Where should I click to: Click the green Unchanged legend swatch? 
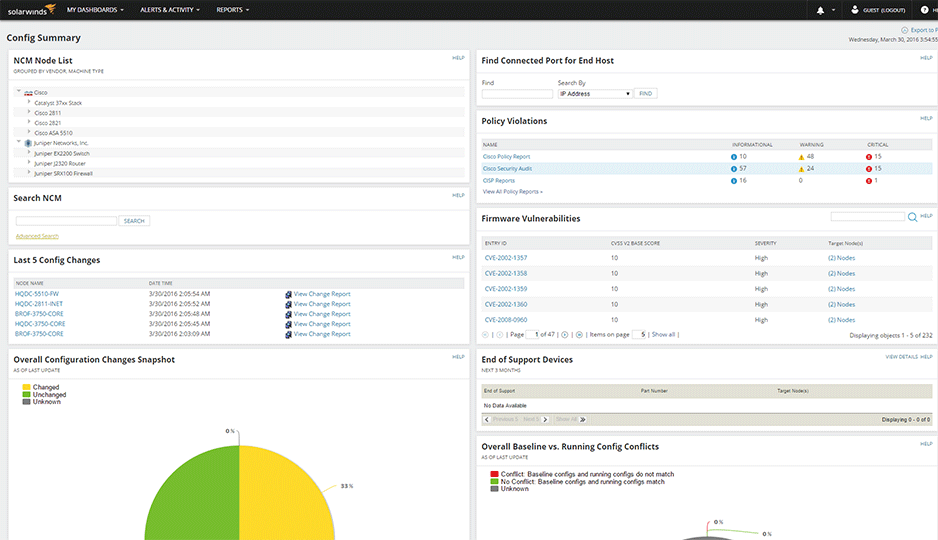(26, 395)
